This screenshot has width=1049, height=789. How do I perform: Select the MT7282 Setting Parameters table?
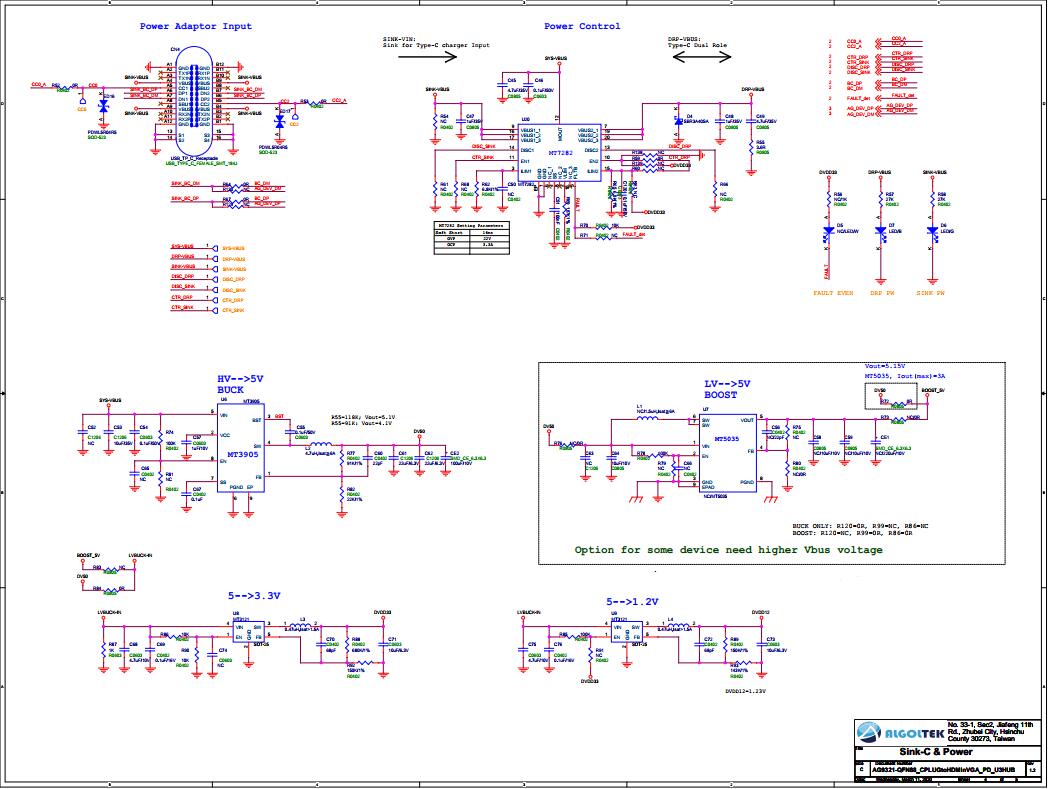472,238
